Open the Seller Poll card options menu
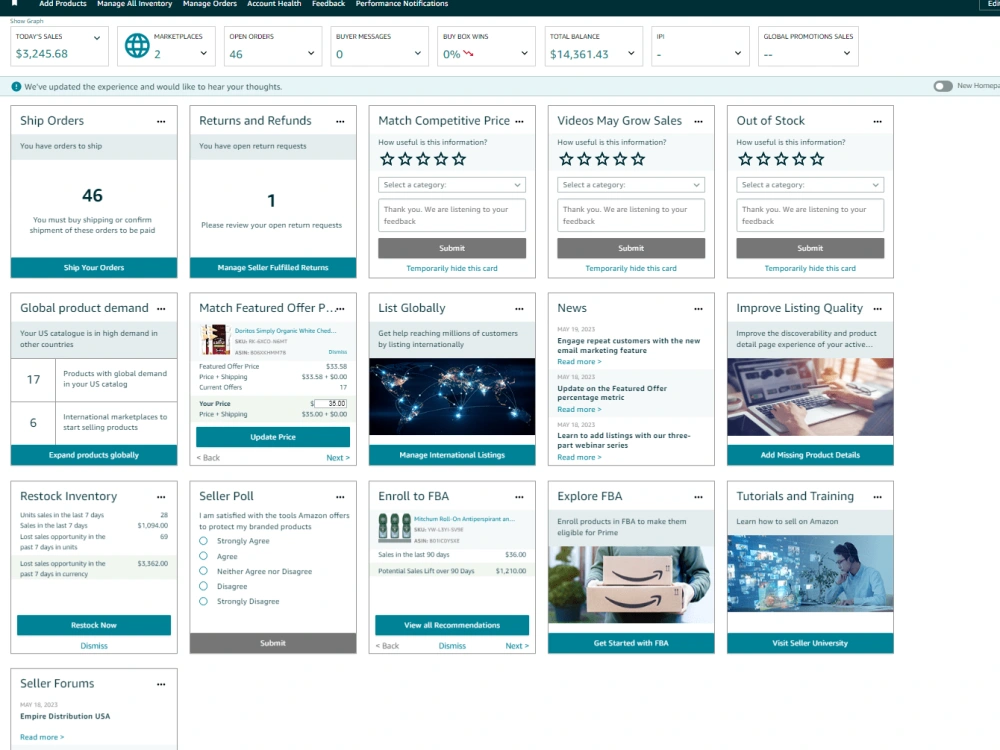 click(x=341, y=497)
